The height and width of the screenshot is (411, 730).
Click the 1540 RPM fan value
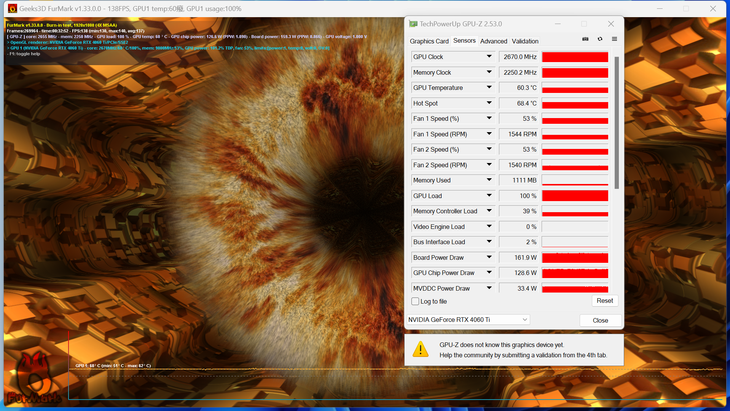pyautogui.click(x=519, y=165)
